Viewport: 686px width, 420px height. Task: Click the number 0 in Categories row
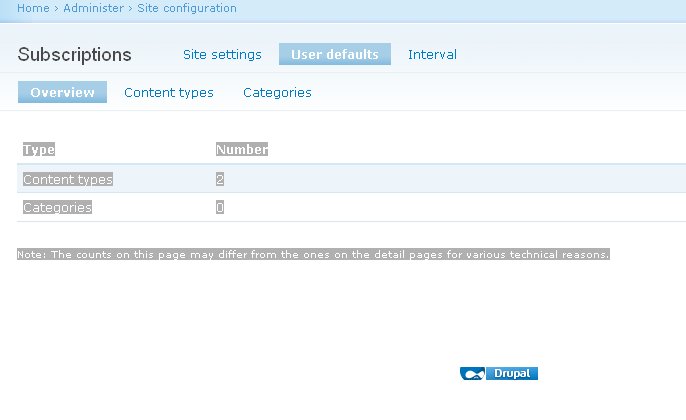[x=220, y=207]
